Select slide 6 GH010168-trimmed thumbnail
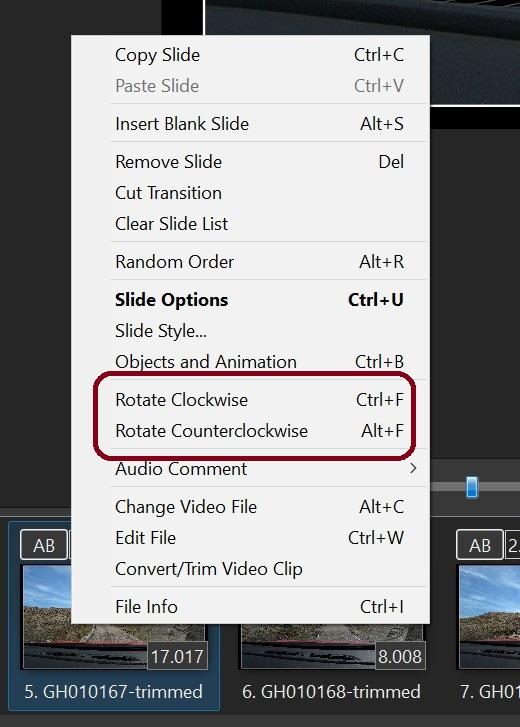 tap(332, 646)
